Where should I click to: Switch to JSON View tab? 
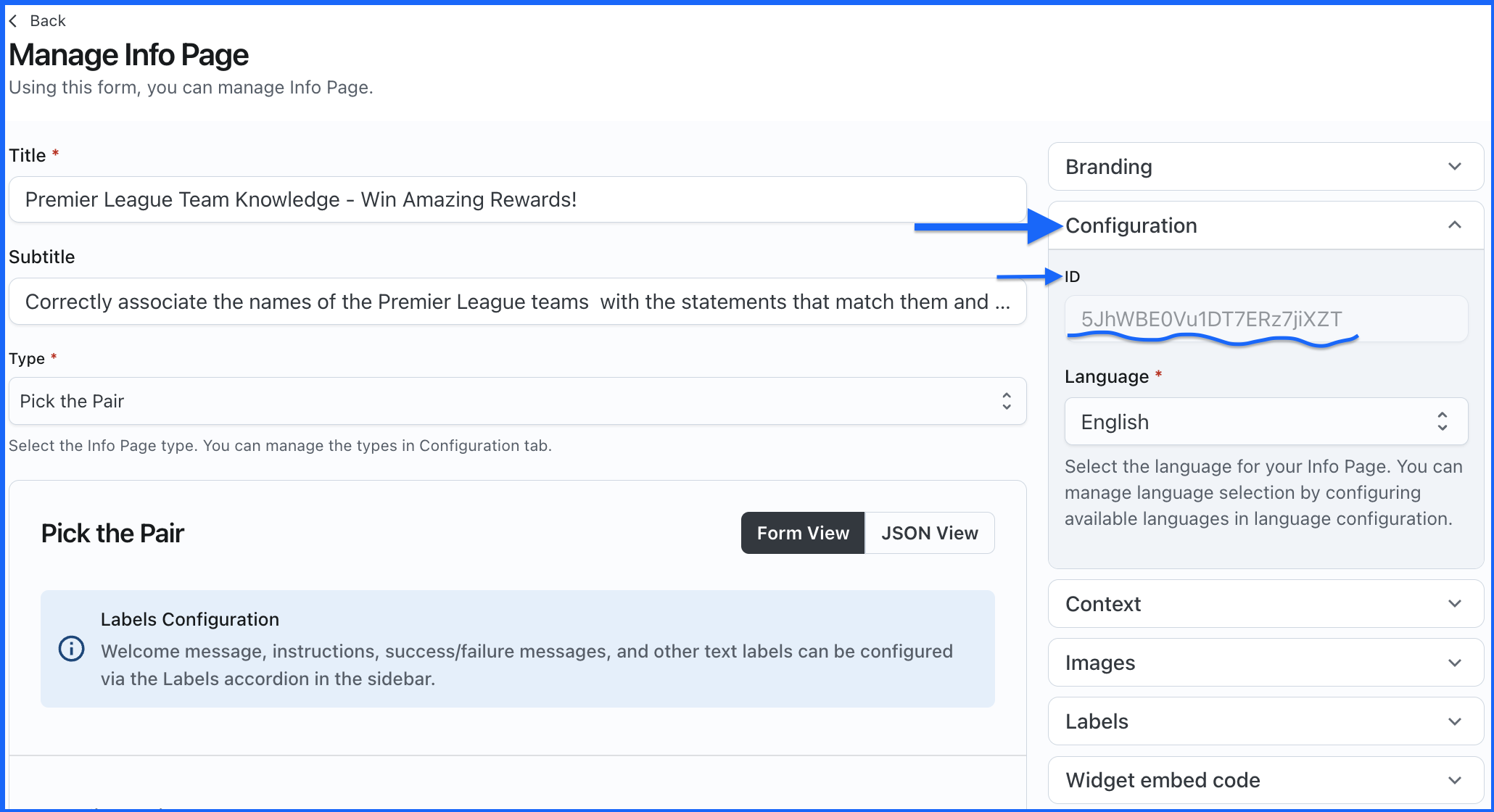coord(929,533)
